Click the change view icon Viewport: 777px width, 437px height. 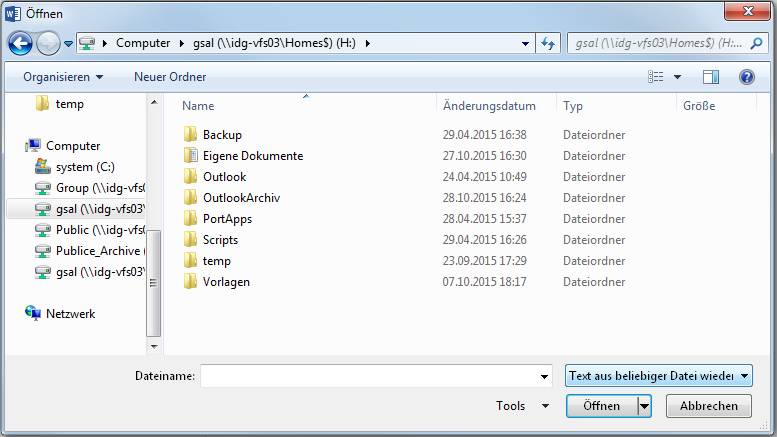(656, 77)
